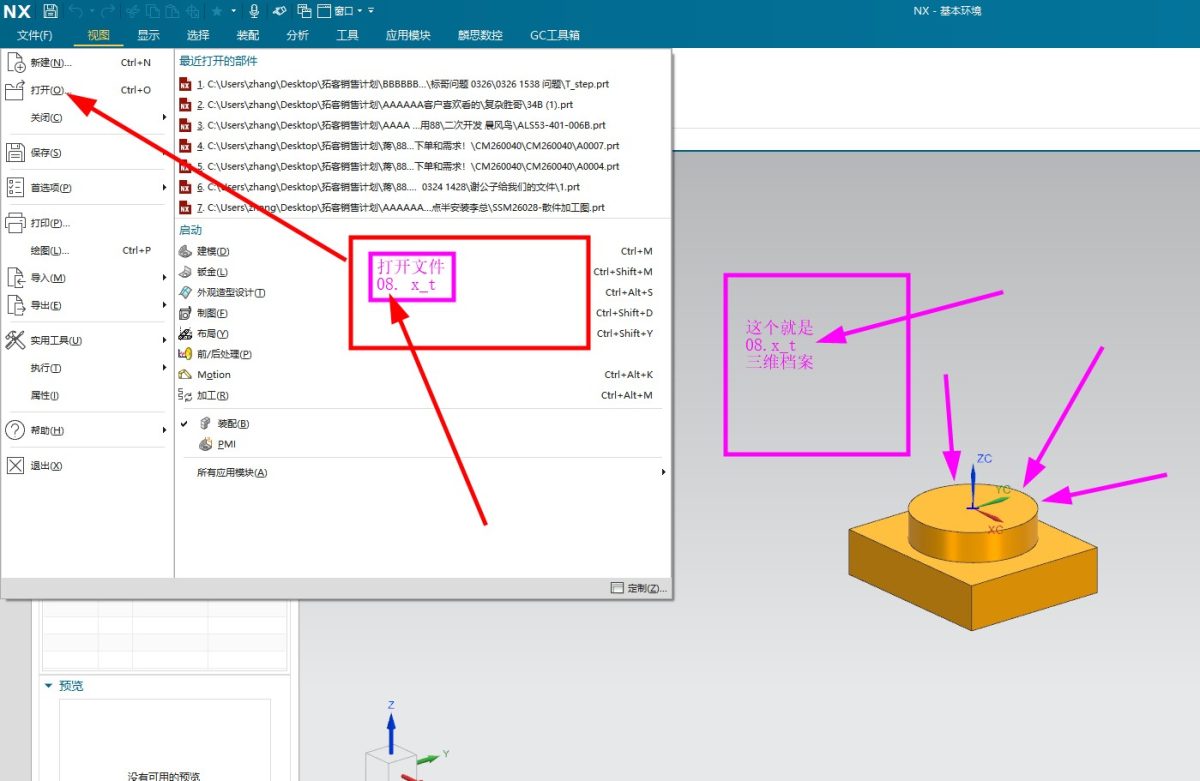Switch to the 分析 Analysis tab

point(297,35)
